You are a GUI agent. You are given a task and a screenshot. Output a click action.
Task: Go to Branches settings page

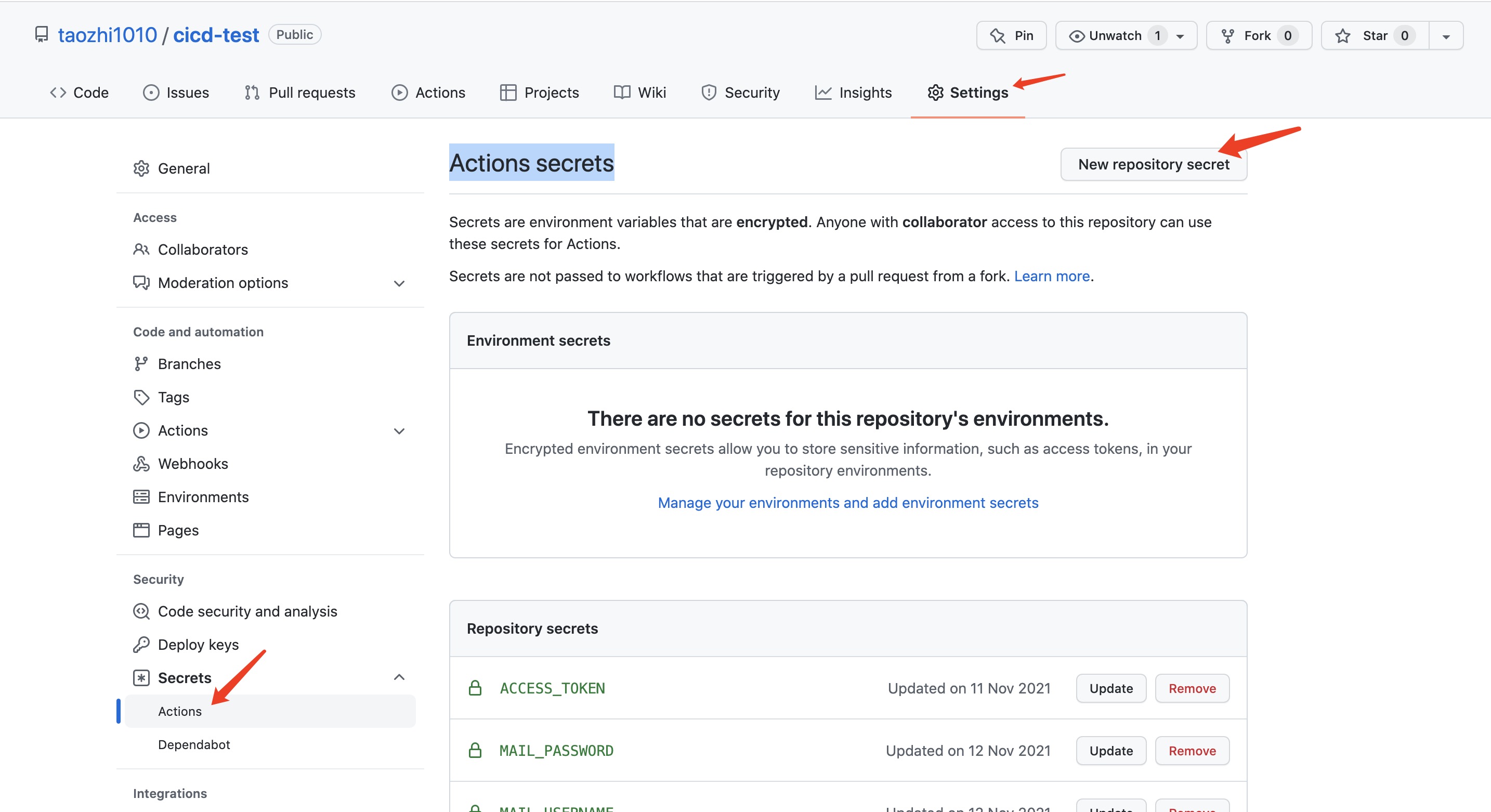(189, 363)
